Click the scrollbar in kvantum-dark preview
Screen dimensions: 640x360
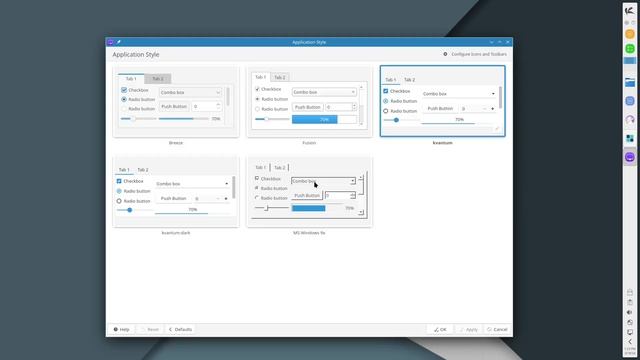(233, 187)
